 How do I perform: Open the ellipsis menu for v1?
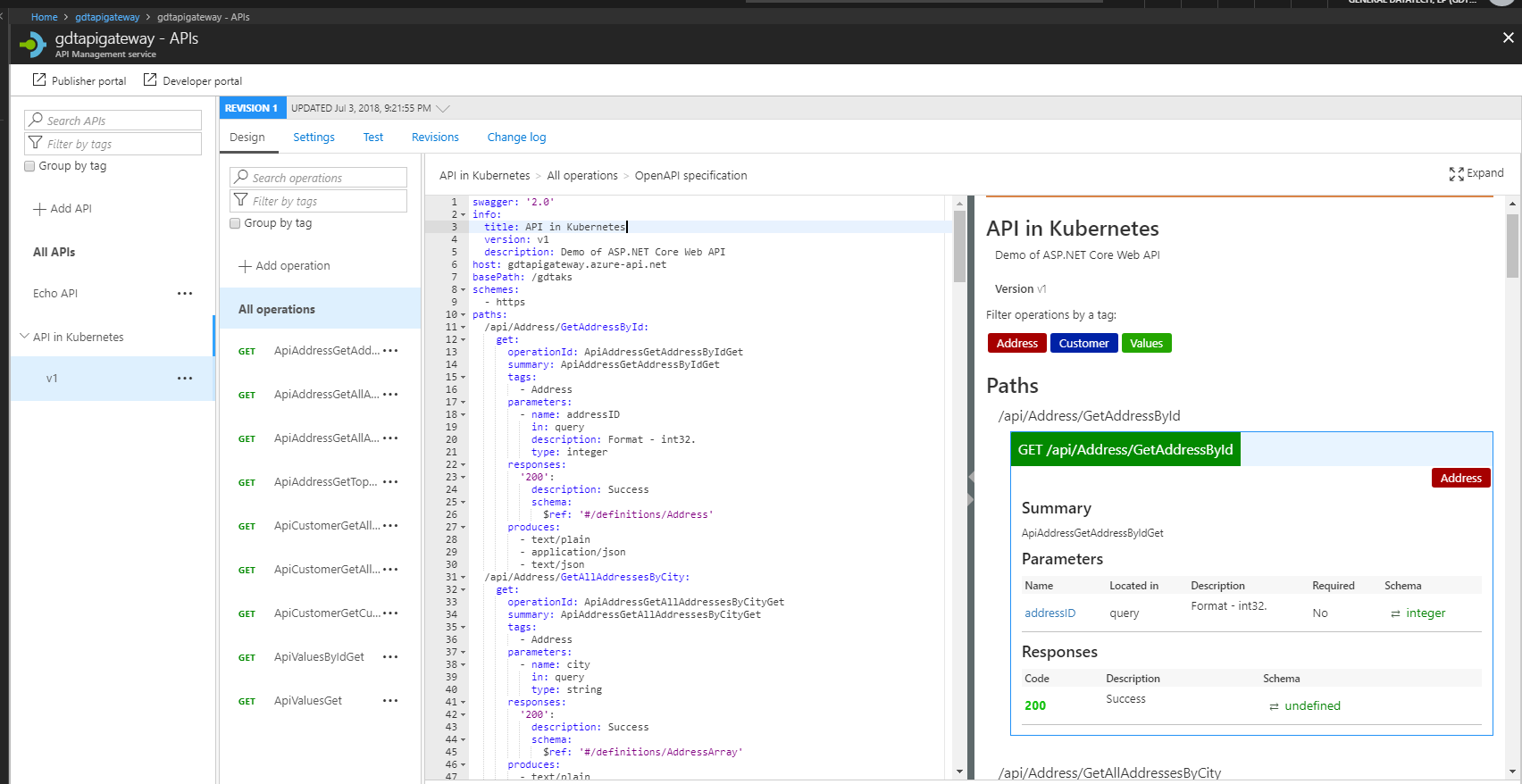point(185,378)
